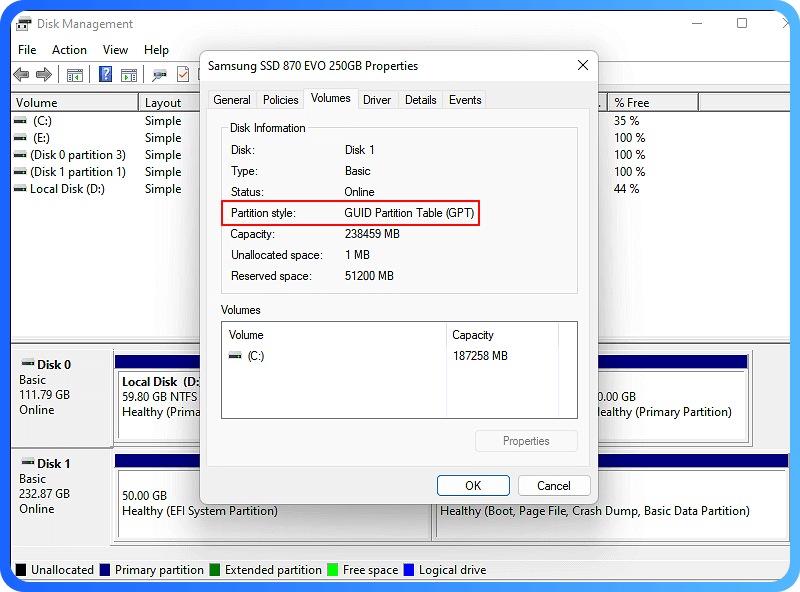The width and height of the screenshot is (800, 592).
Task: Click the Volume header in the dialog's Volumes list
Action: (334, 335)
